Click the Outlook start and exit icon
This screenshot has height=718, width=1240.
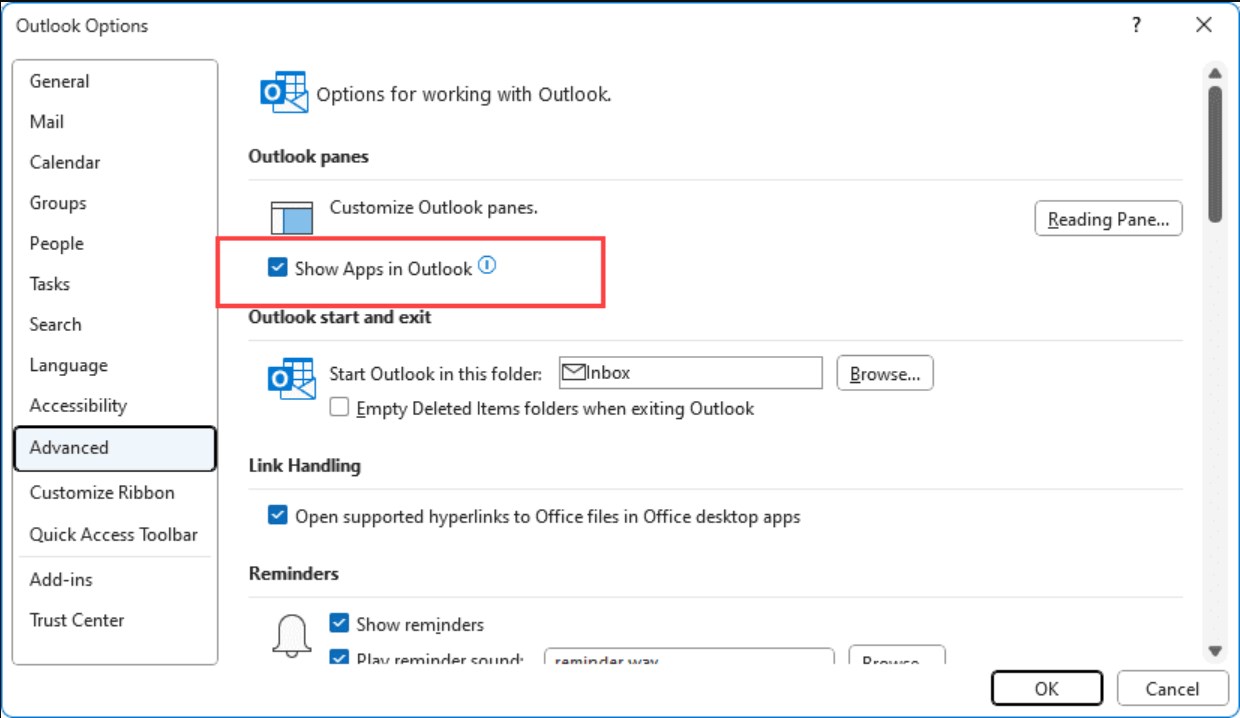click(291, 377)
